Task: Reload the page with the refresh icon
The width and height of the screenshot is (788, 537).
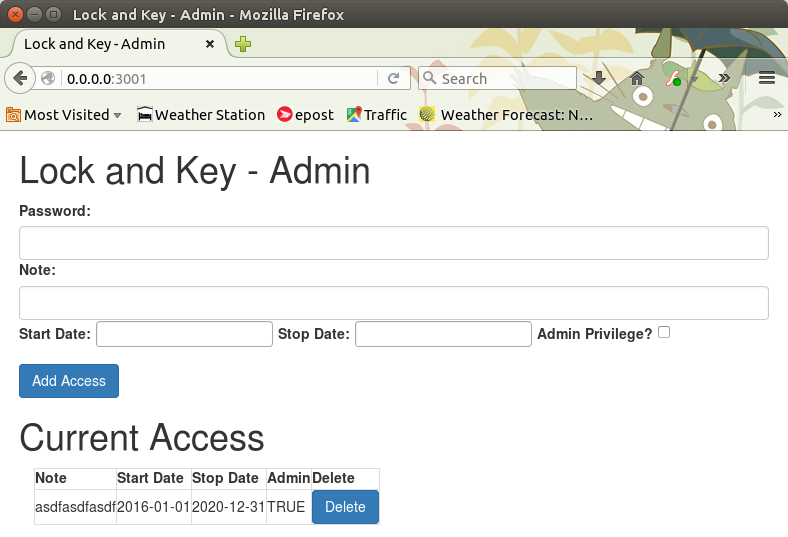Action: point(394,78)
